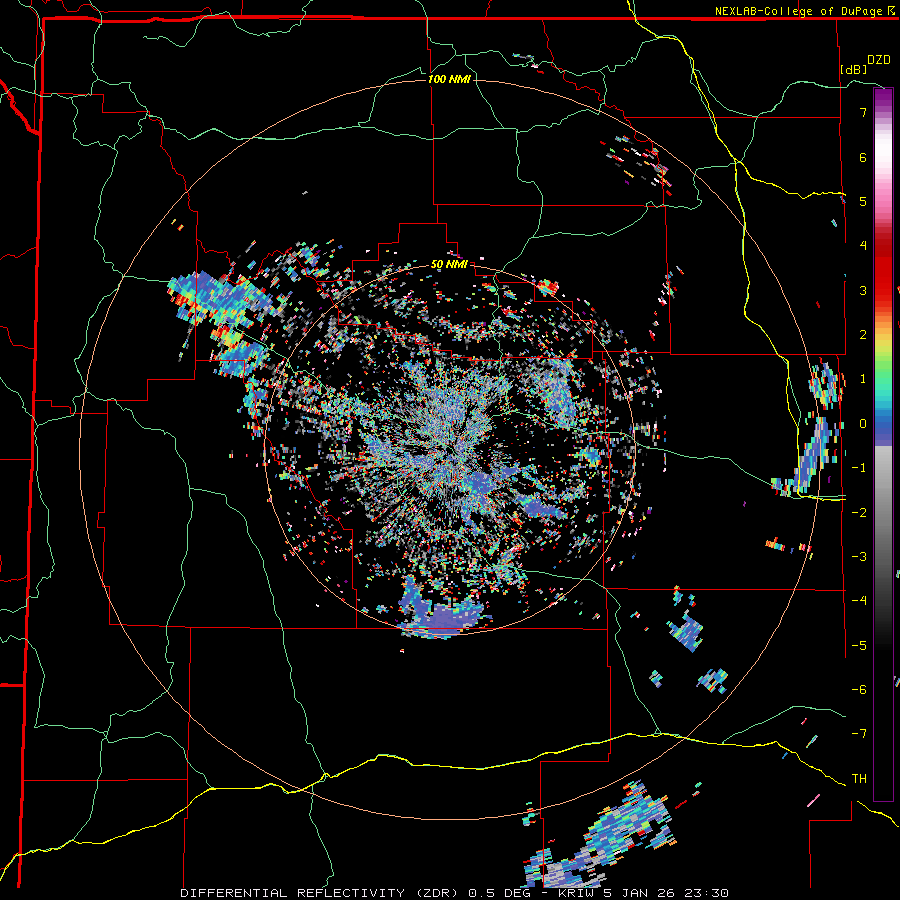
Task: Click the [dB] unit label
Action: pyautogui.click(x=853, y=69)
